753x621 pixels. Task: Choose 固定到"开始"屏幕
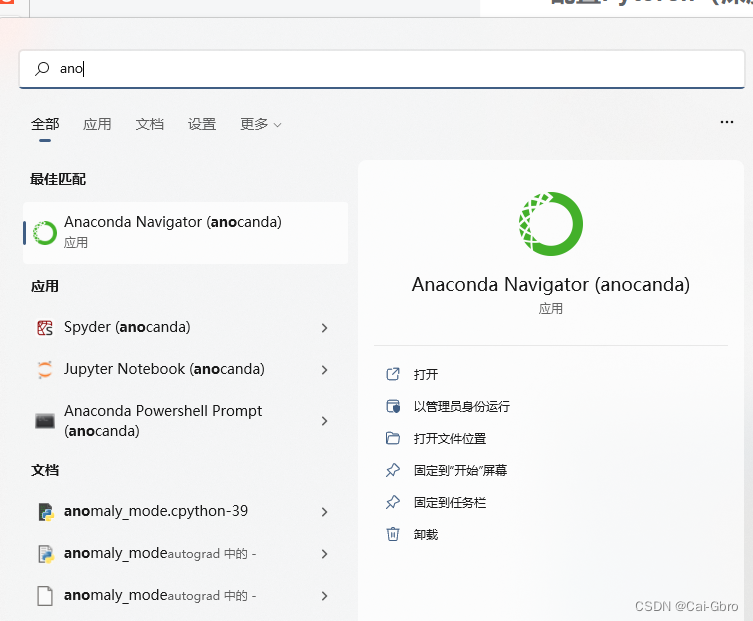pyautogui.click(x=461, y=470)
